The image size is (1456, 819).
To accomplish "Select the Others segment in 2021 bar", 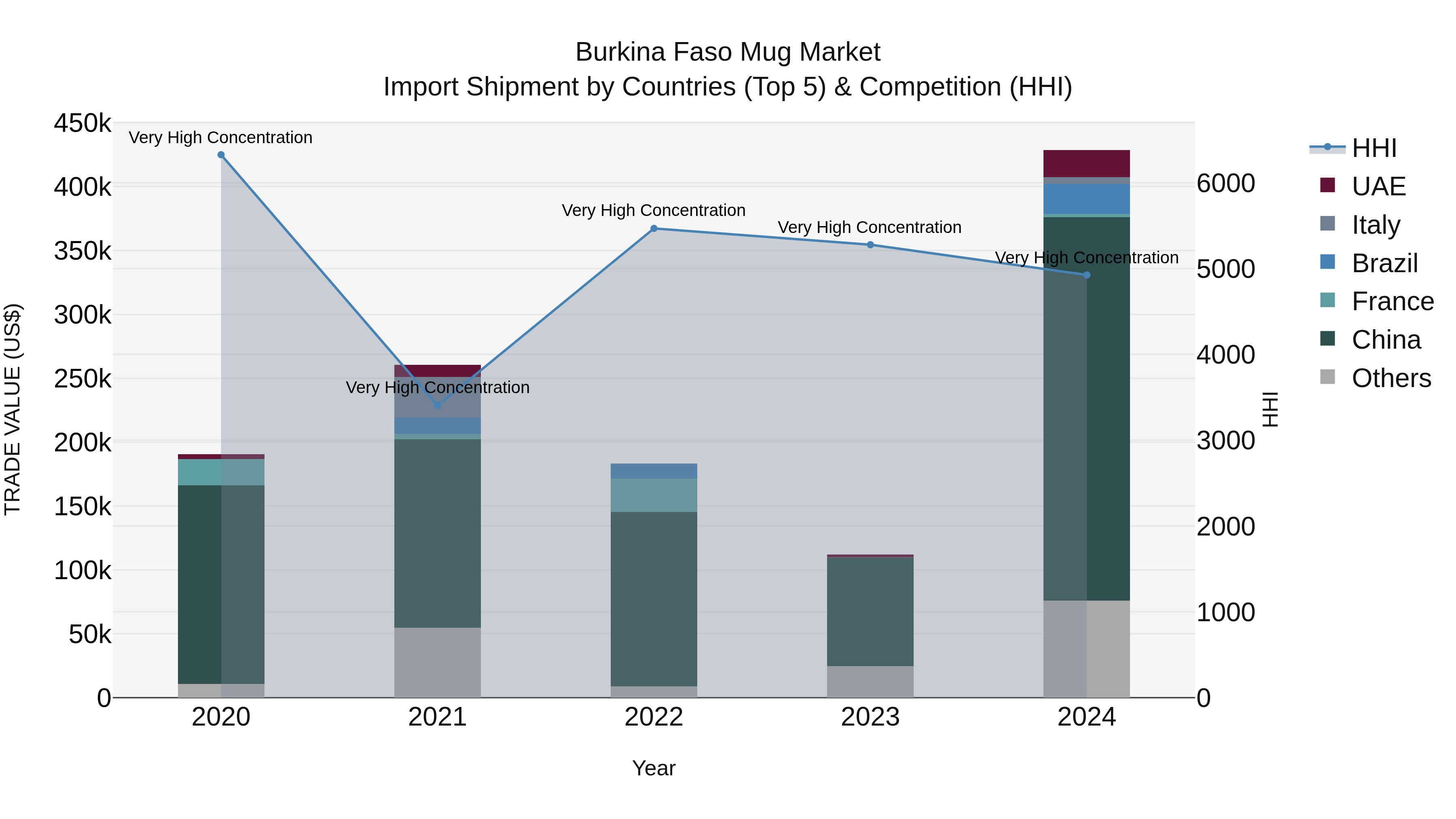I will click(x=438, y=662).
